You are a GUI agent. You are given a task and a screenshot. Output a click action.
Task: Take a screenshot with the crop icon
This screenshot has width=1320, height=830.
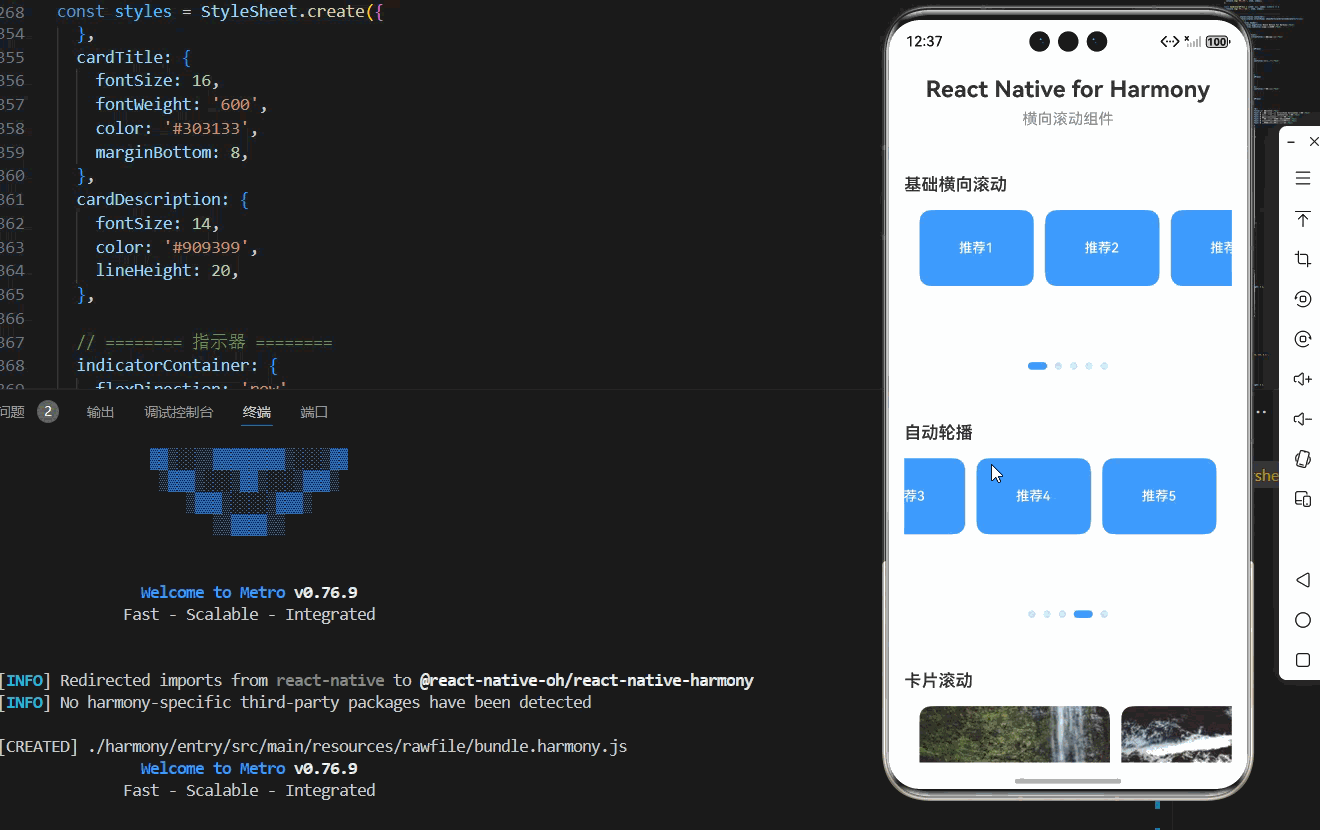tap(1302, 259)
